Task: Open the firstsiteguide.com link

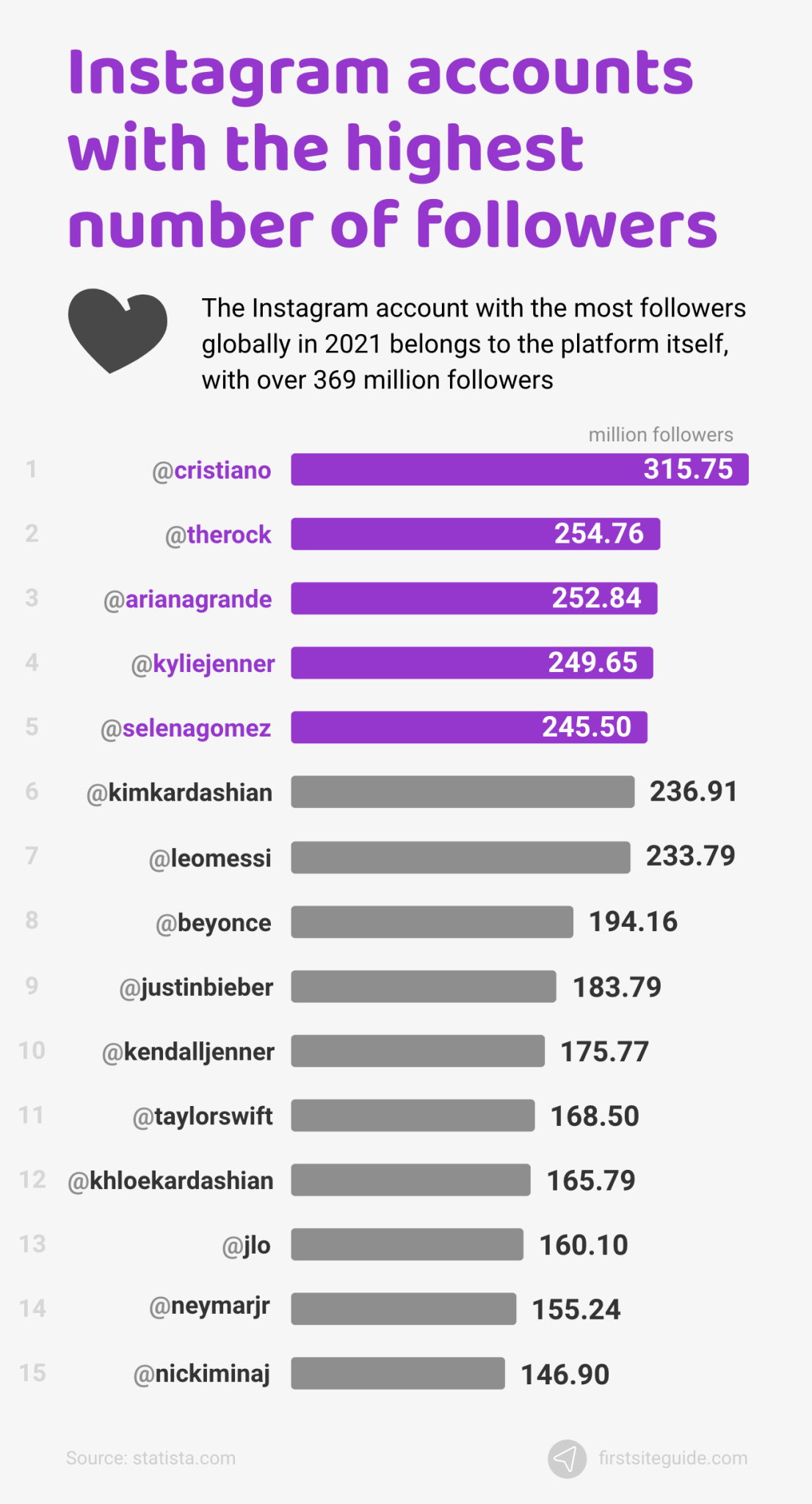Action: 673,1458
